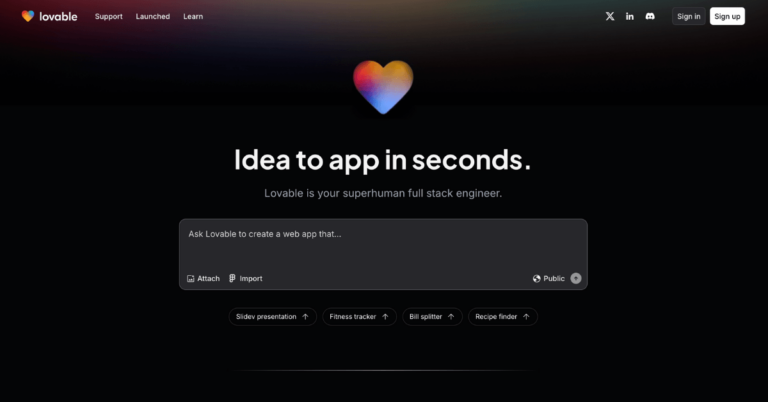768x402 pixels.
Task: Click the Figma Import icon
Action: point(232,278)
